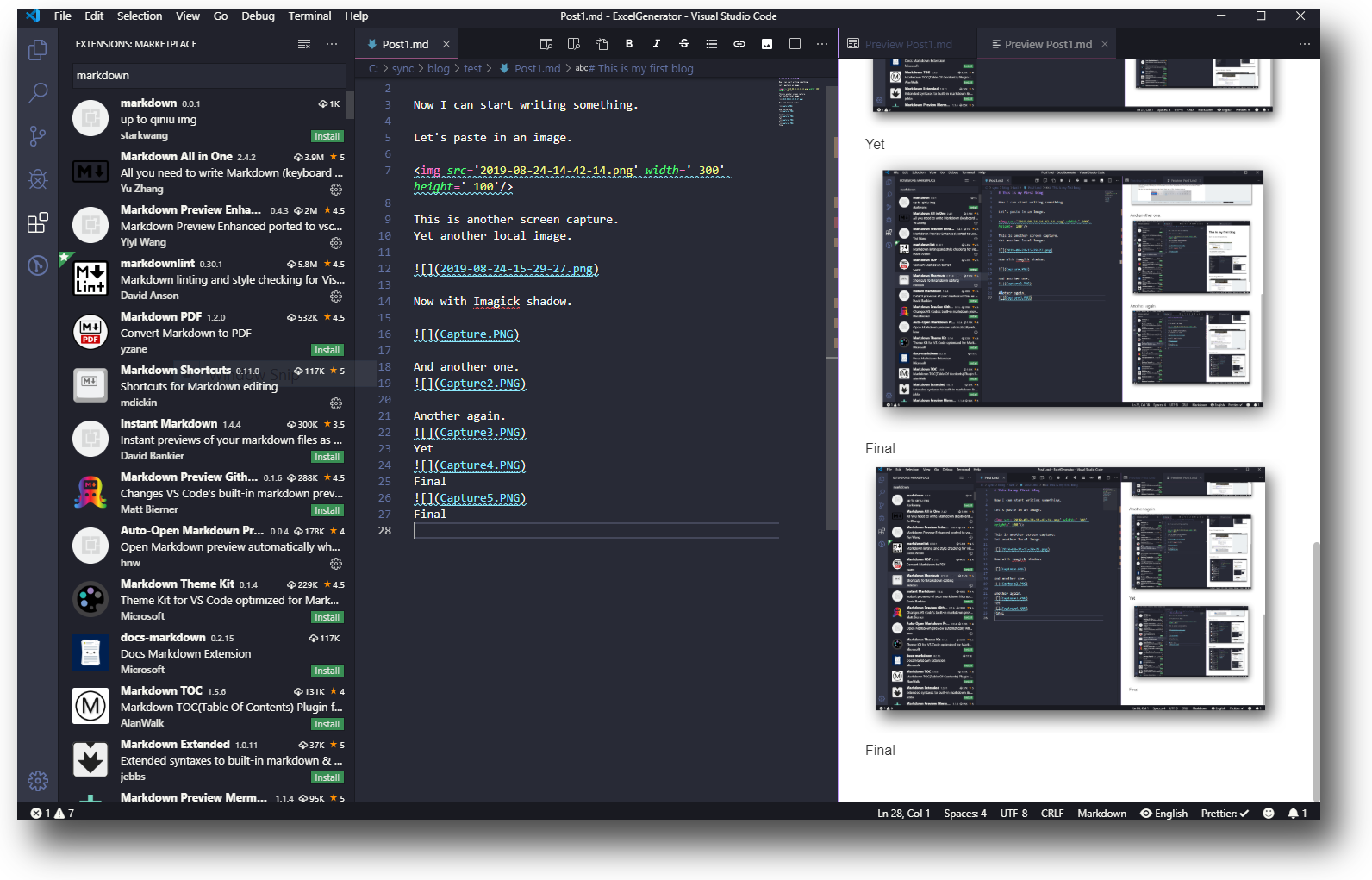The width and height of the screenshot is (1372, 880).
Task: Click Ln 28, Col 1 in status bar
Action: coord(903,813)
